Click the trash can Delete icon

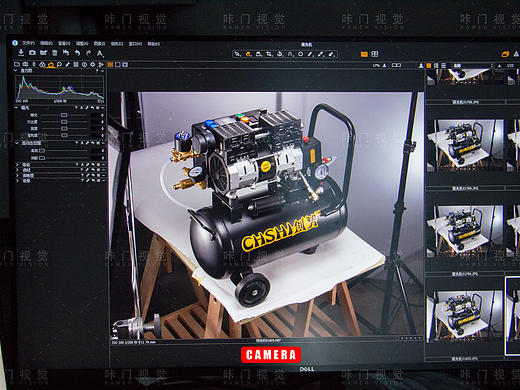[x=54, y=53]
